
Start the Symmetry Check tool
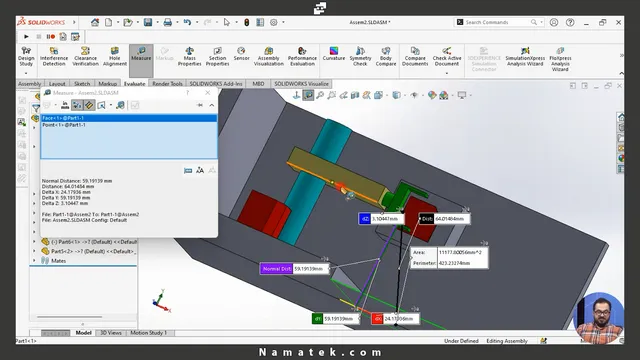pos(360,56)
